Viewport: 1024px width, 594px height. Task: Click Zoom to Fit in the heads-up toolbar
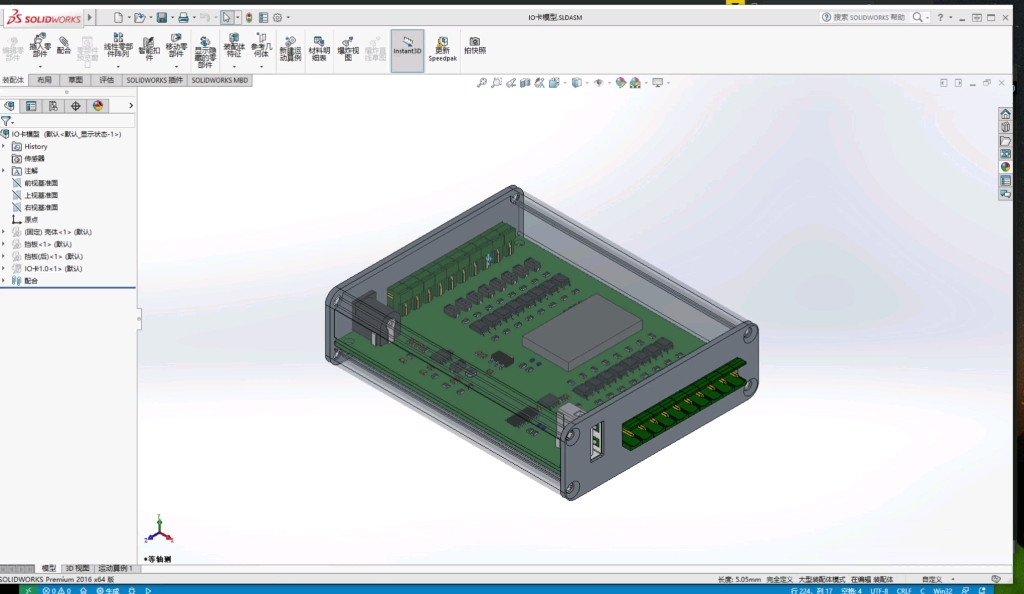tap(482, 82)
